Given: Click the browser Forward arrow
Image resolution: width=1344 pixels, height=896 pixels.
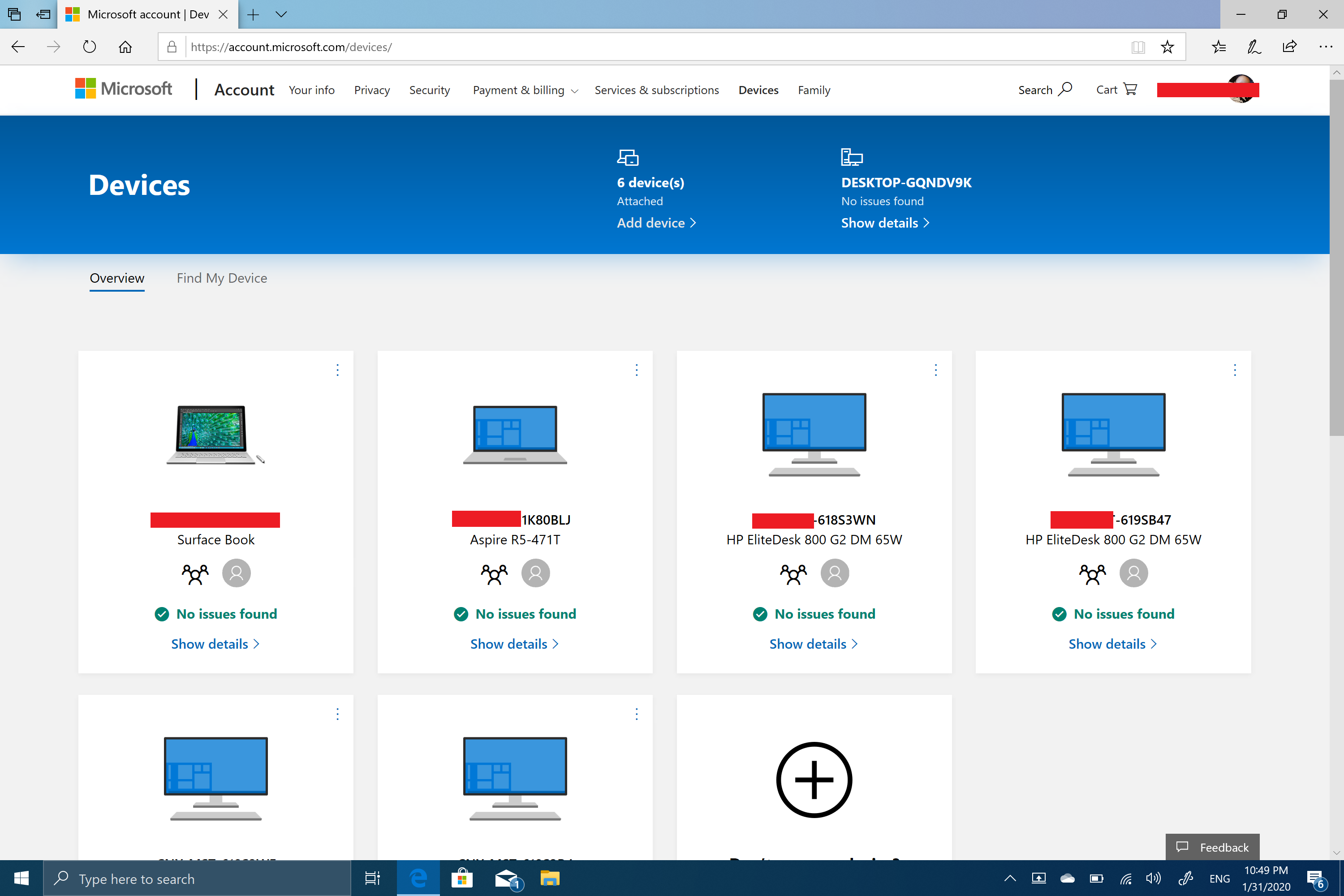Looking at the screenshot, I should pos(54,47).
